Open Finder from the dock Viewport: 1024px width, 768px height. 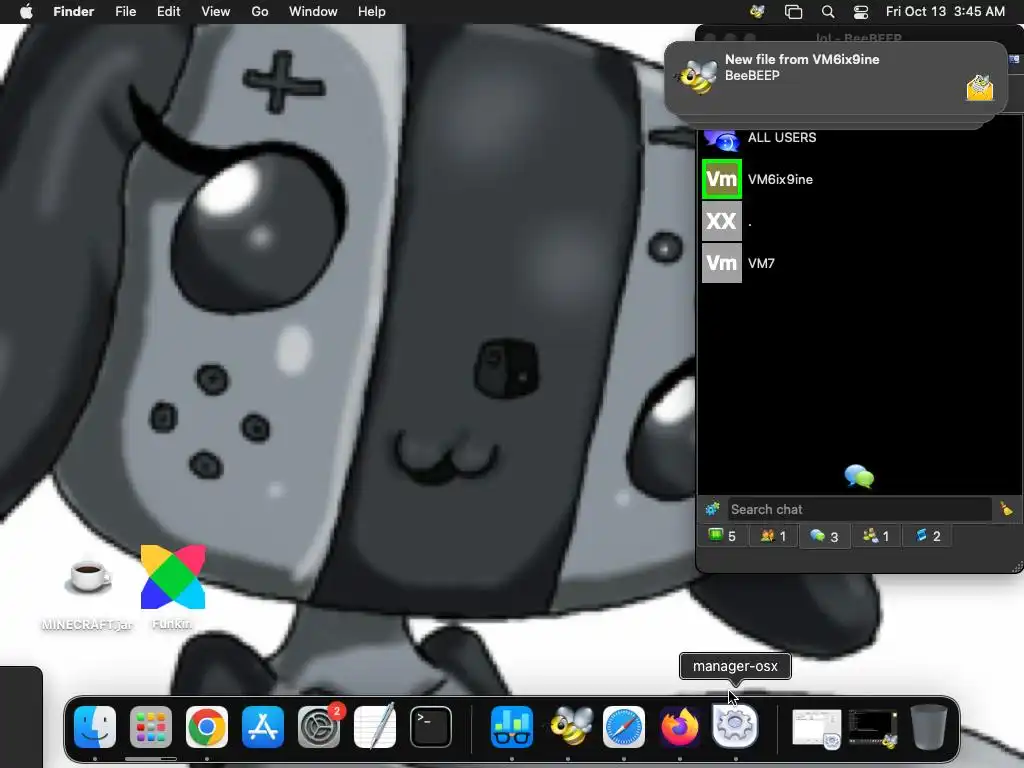pos(95,727)
